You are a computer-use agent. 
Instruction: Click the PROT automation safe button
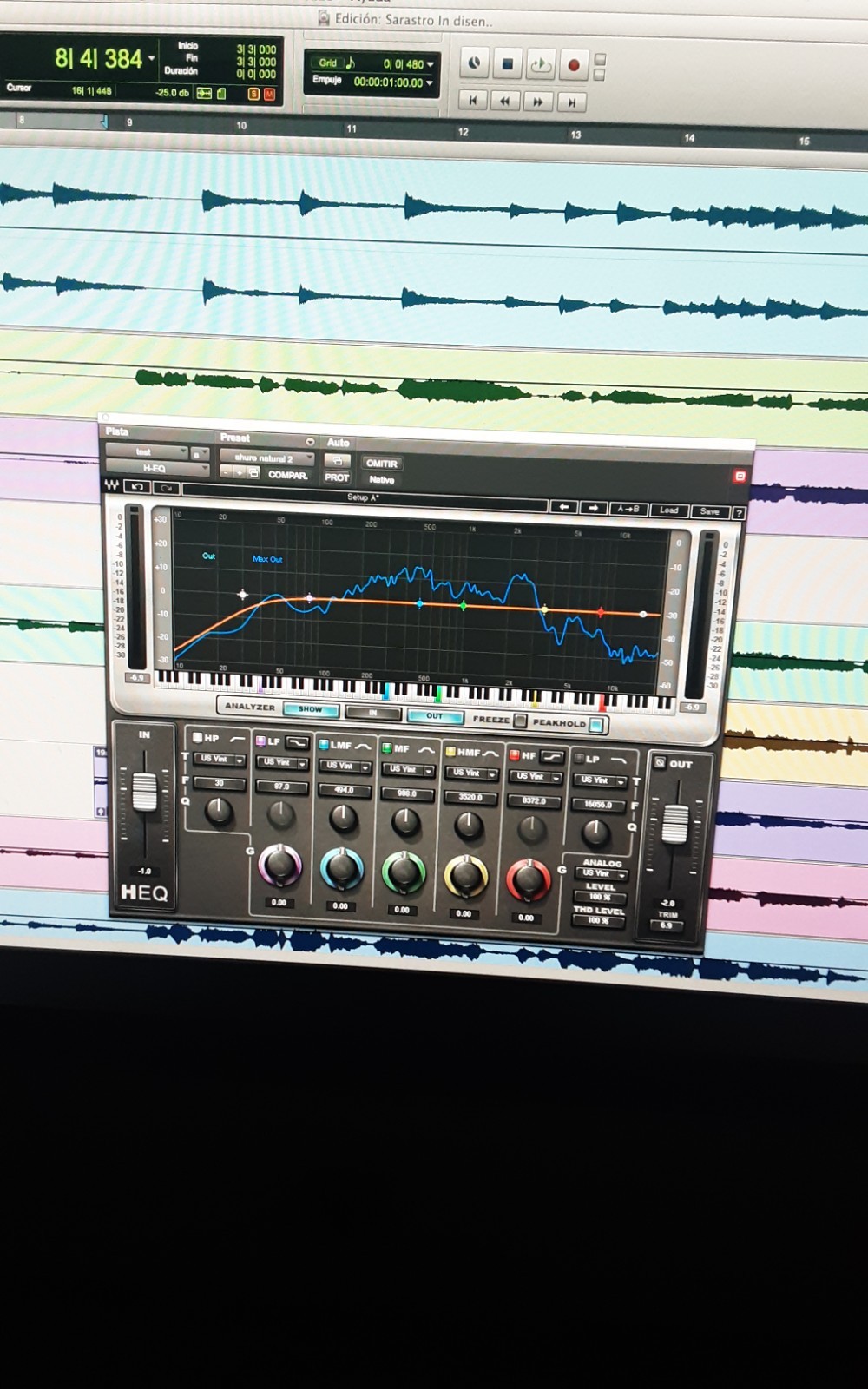(x=337, y=477)
